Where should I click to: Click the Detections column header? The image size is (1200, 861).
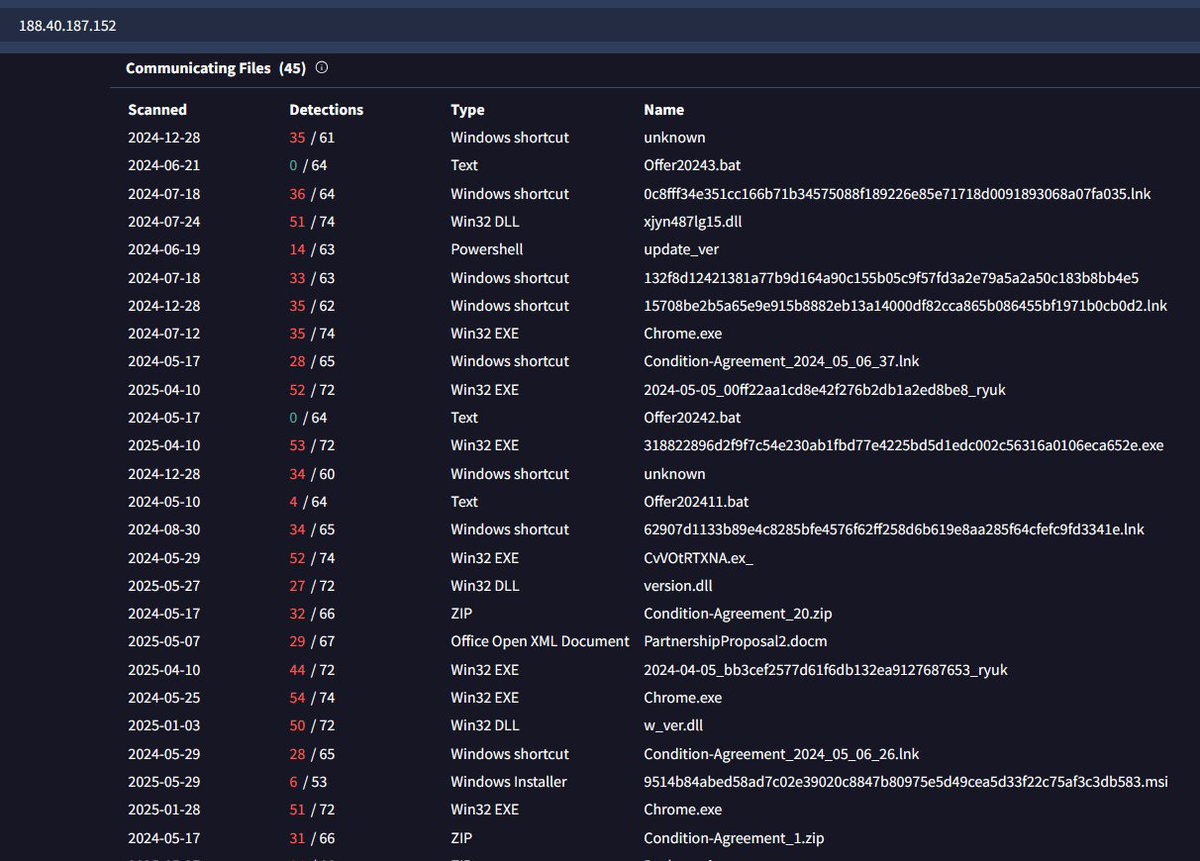[x=326, y=110]
